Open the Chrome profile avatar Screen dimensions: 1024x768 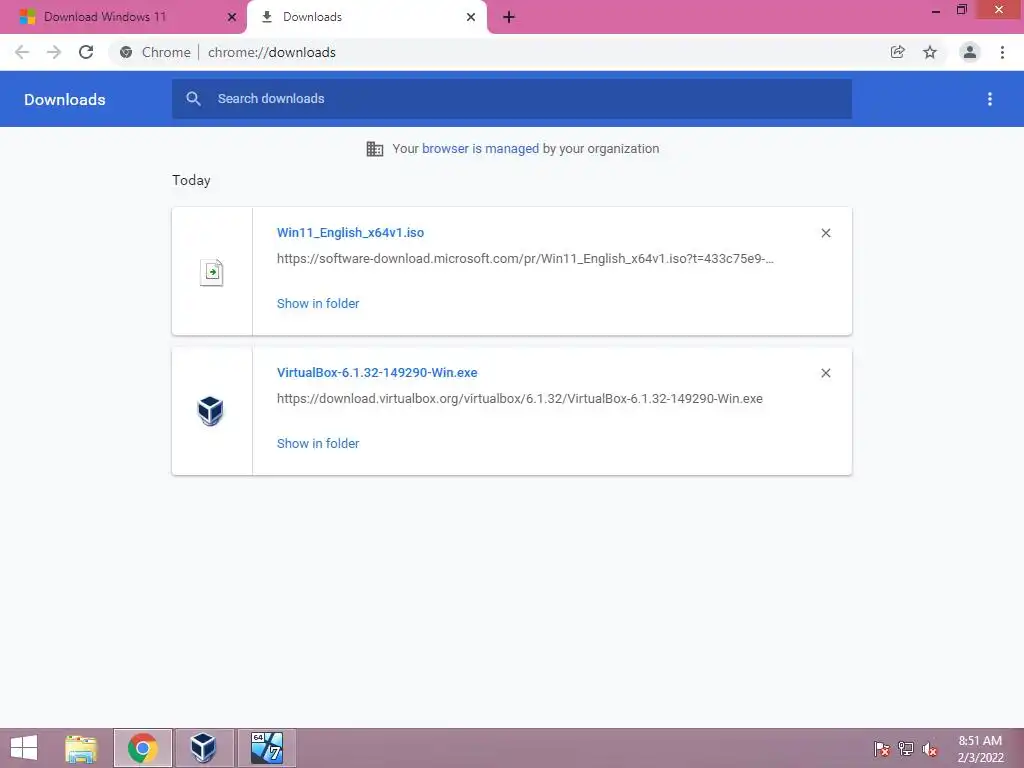pyautogui.click(x=970, y=52)
